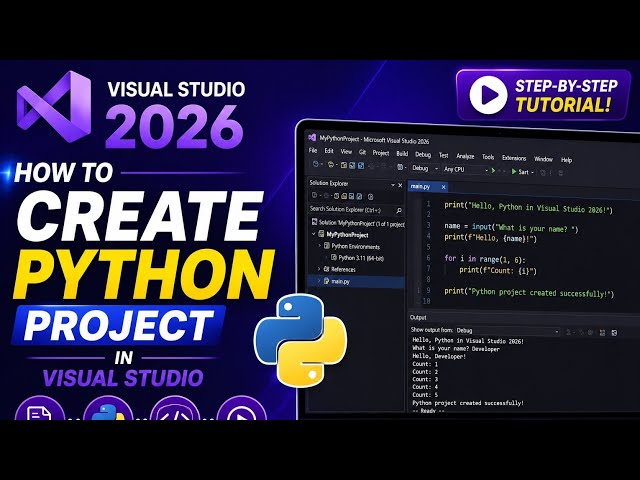Image resolution: width=640 pixels, height=480 pixels.
Task: Open the Tools menu
Action: click(488, 157)
